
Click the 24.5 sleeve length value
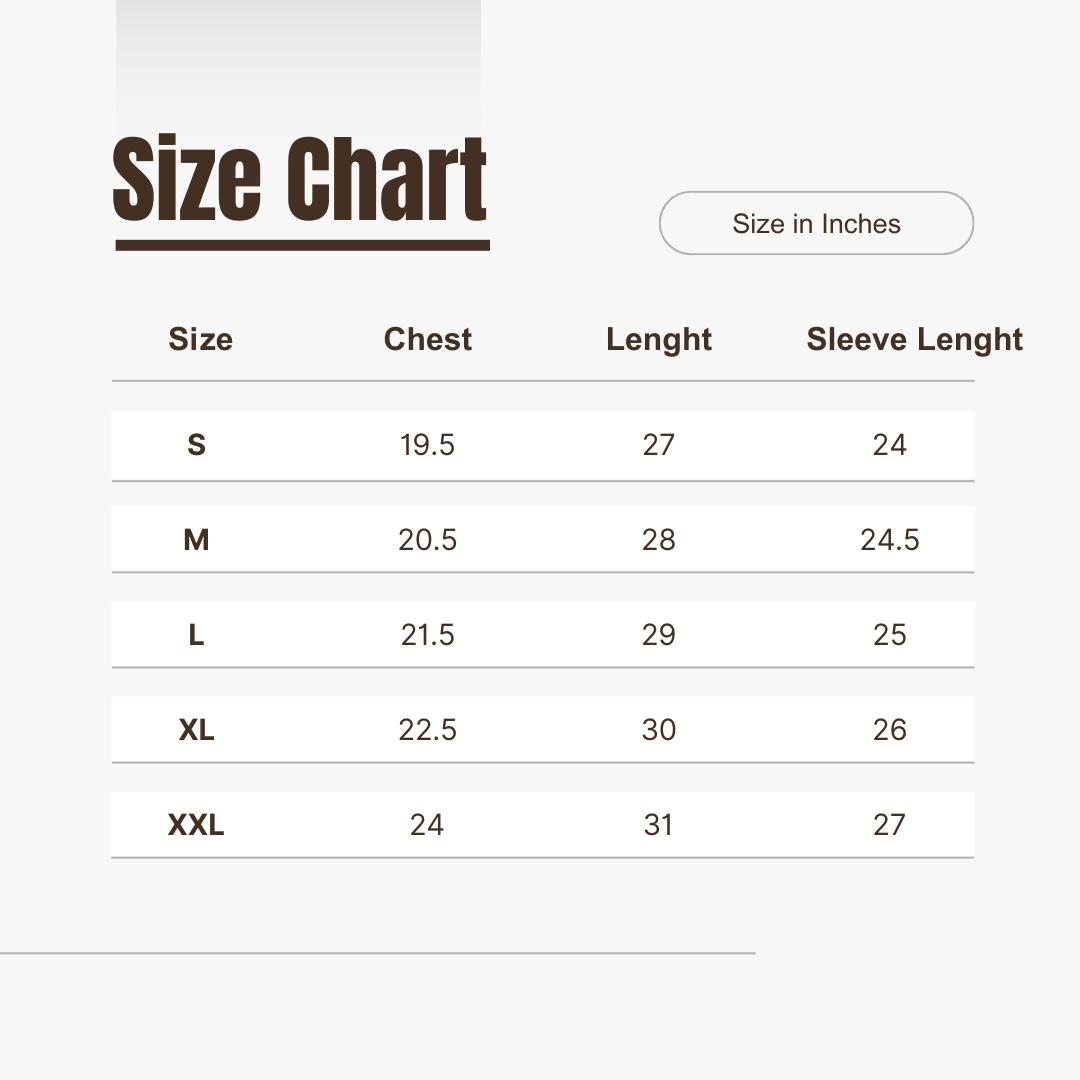[889, 540]
